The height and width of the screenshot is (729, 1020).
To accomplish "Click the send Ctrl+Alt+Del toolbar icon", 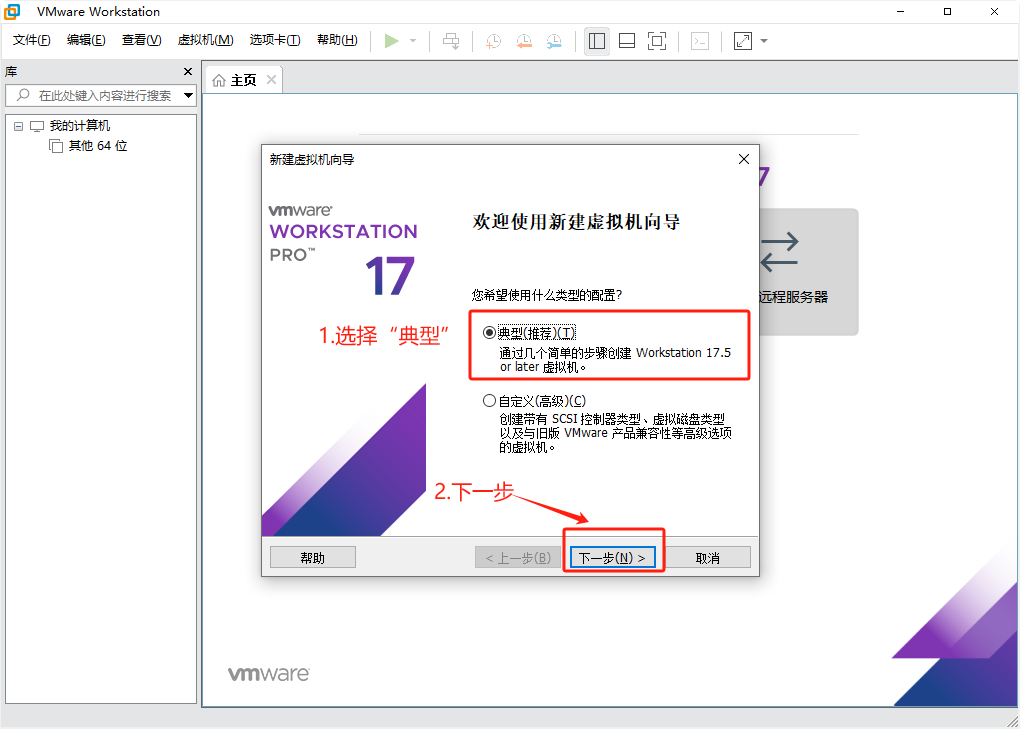I will click(x=452, y=41).
